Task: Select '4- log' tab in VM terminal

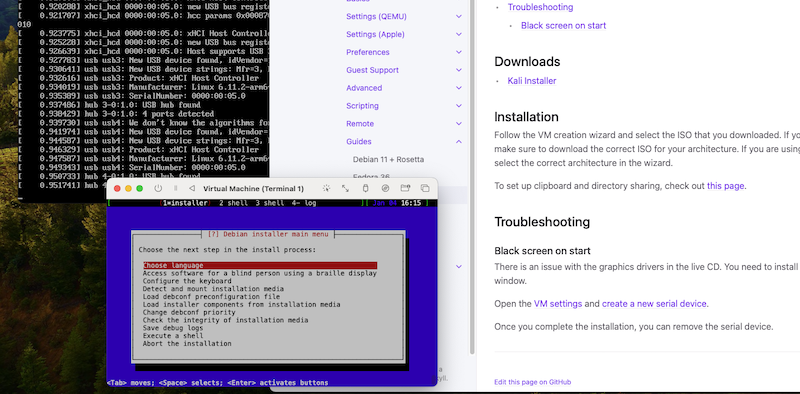Action: pos(304,203)
